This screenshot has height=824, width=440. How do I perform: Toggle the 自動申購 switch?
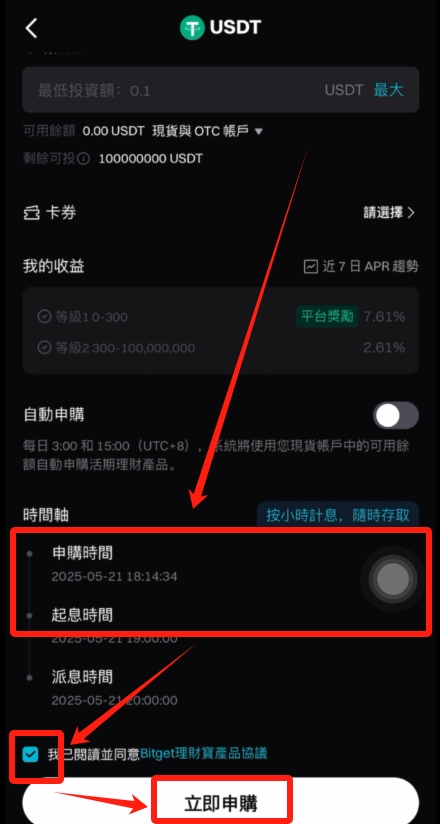click(x=396, y=416)
